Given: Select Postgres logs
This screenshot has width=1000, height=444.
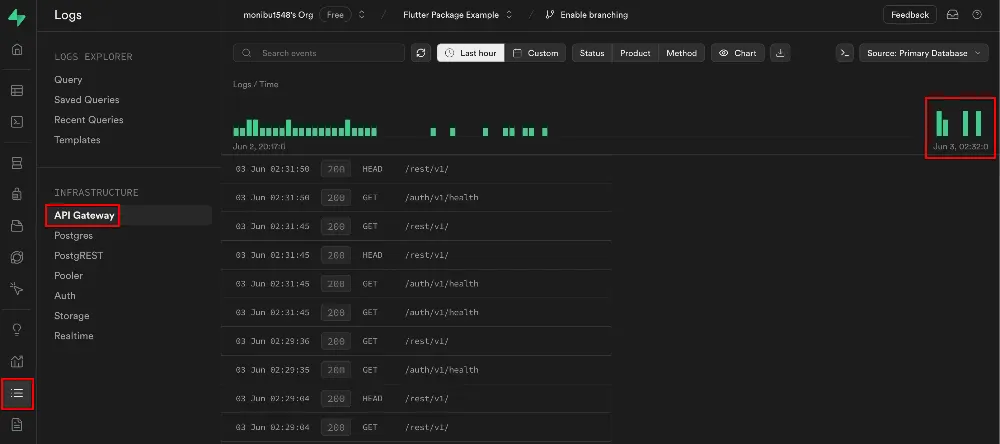Looking at the screenshot, I should (73, 235).
